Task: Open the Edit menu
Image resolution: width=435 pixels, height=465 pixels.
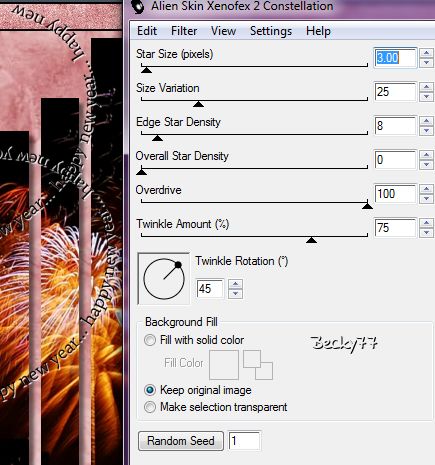Action: pyautogui.click(x=147, y=31)
